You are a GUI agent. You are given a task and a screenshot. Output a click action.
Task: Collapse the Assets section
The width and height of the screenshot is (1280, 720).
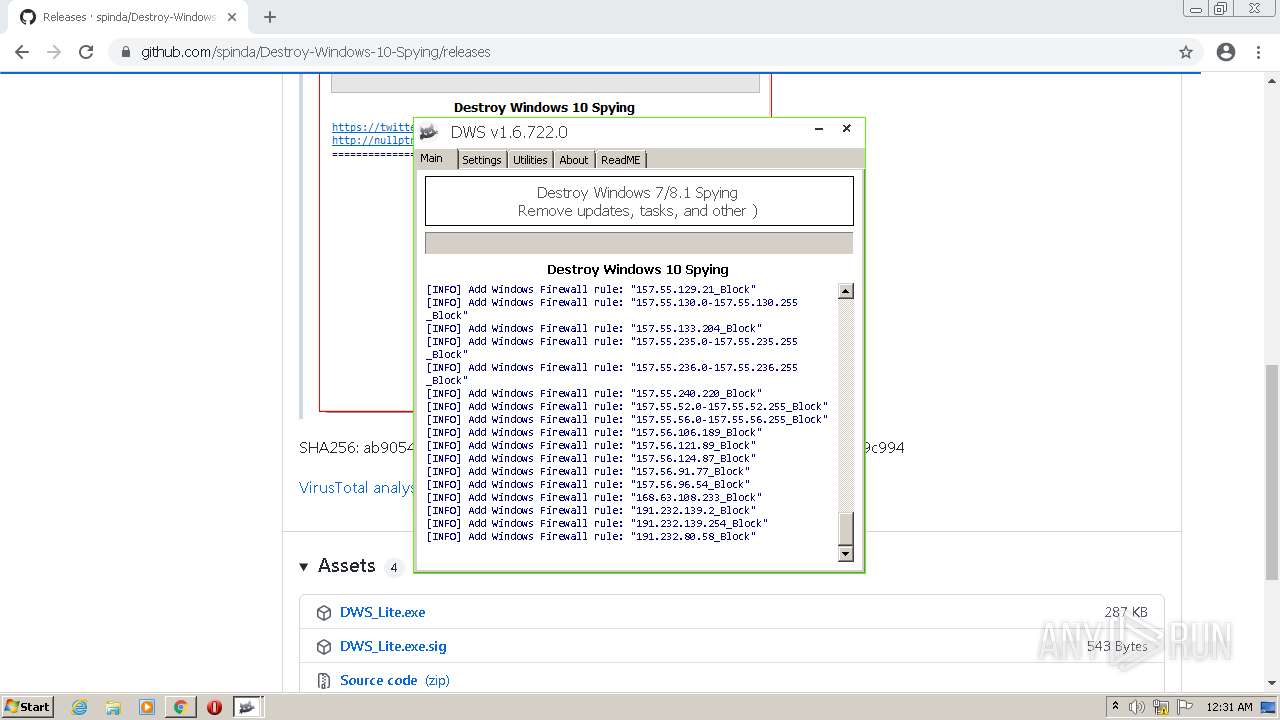coord(304,567)
